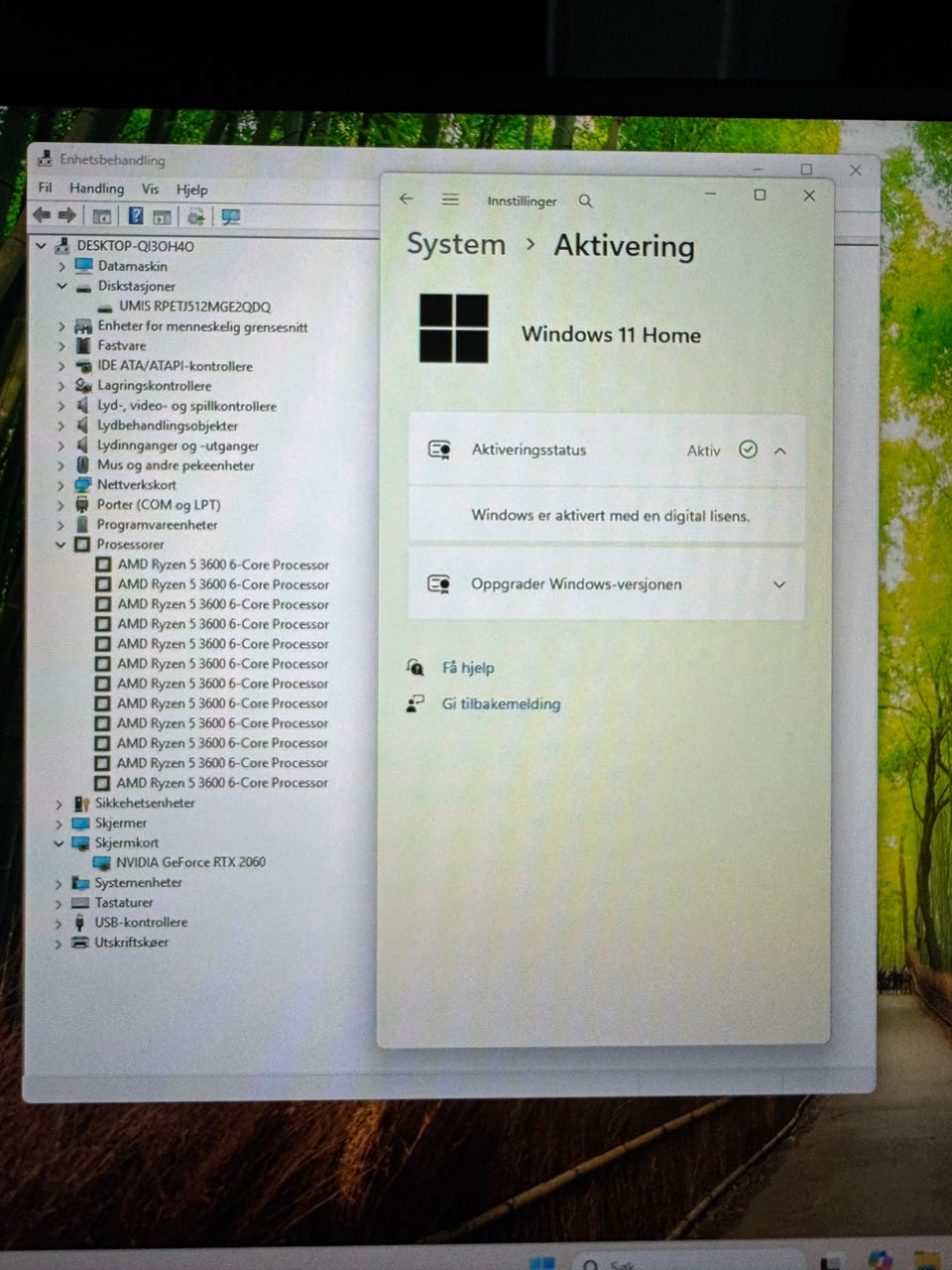
Task: Select Lydinnganger og -utganger entry
Action: [178, 445]
